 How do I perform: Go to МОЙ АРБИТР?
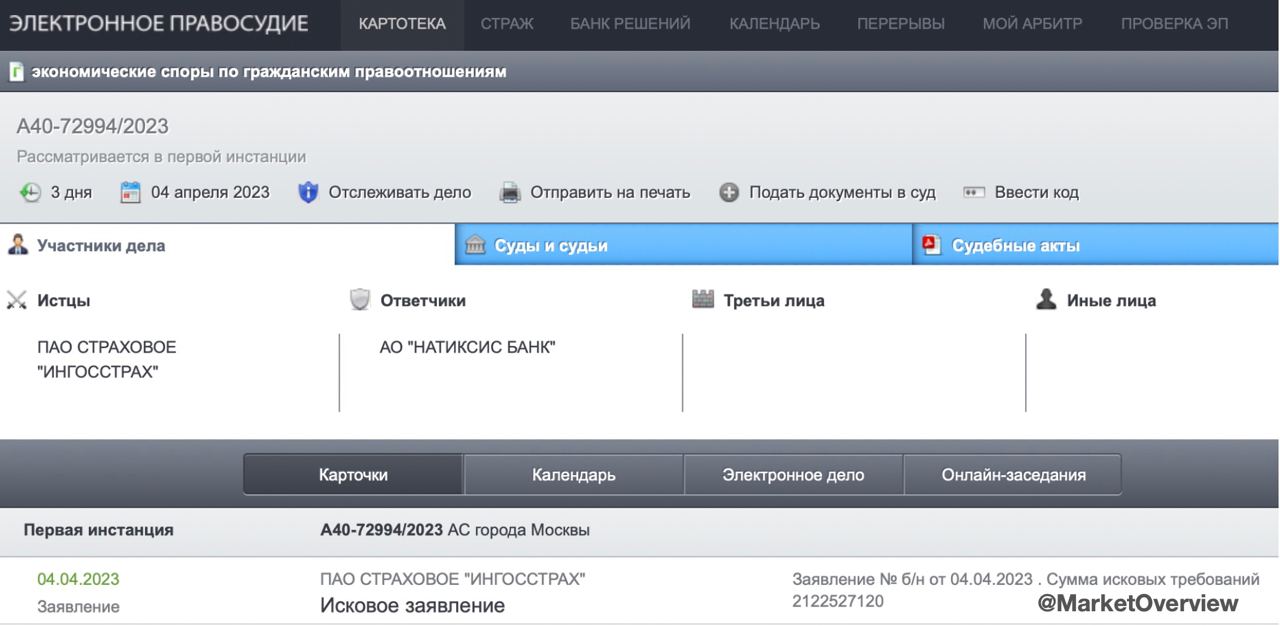1032,24
